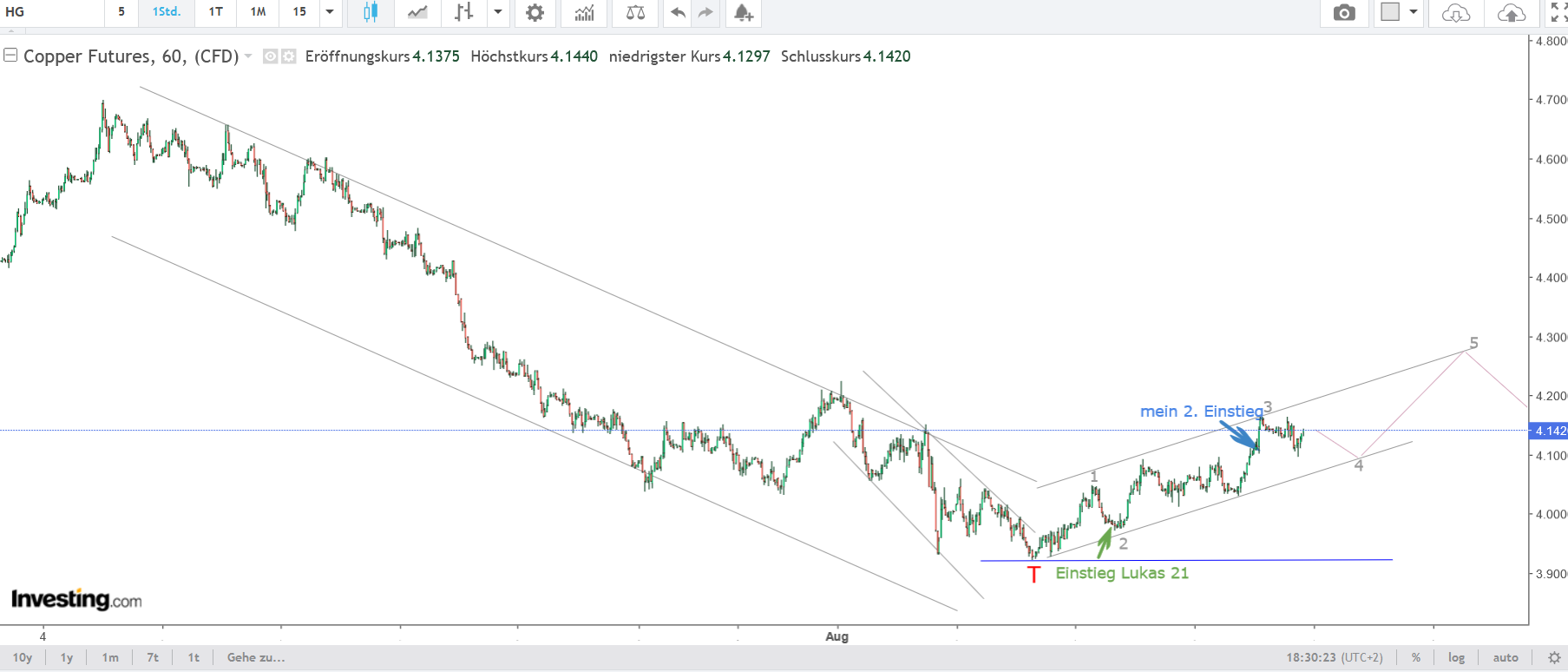Click the current price label 4.142
The image size is (1568, 672).
(1549, 431)
